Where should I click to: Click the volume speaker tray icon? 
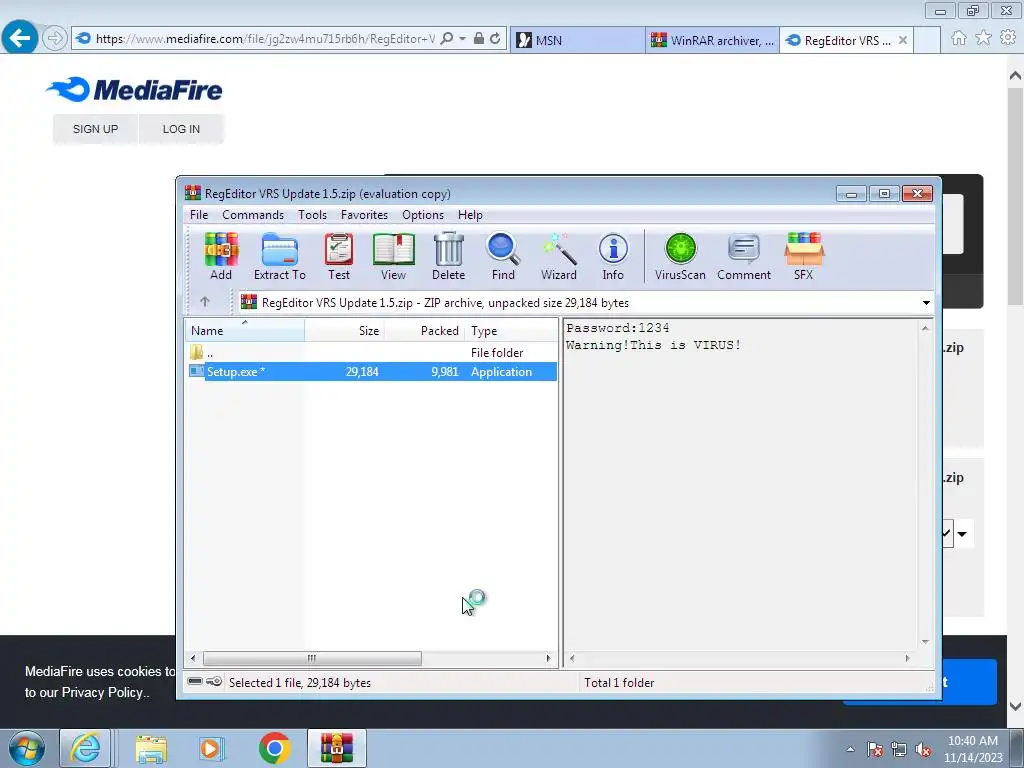pos(923,750)
